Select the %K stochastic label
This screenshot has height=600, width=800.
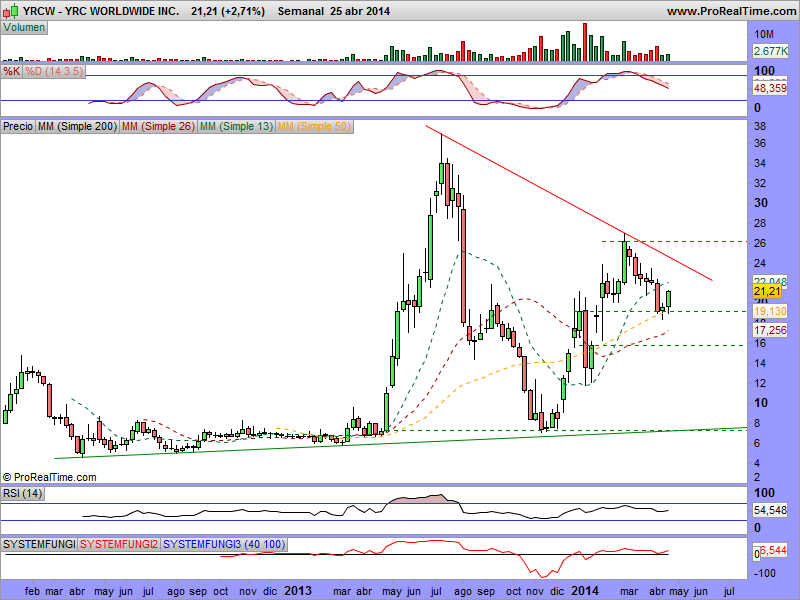coord(11,71)
